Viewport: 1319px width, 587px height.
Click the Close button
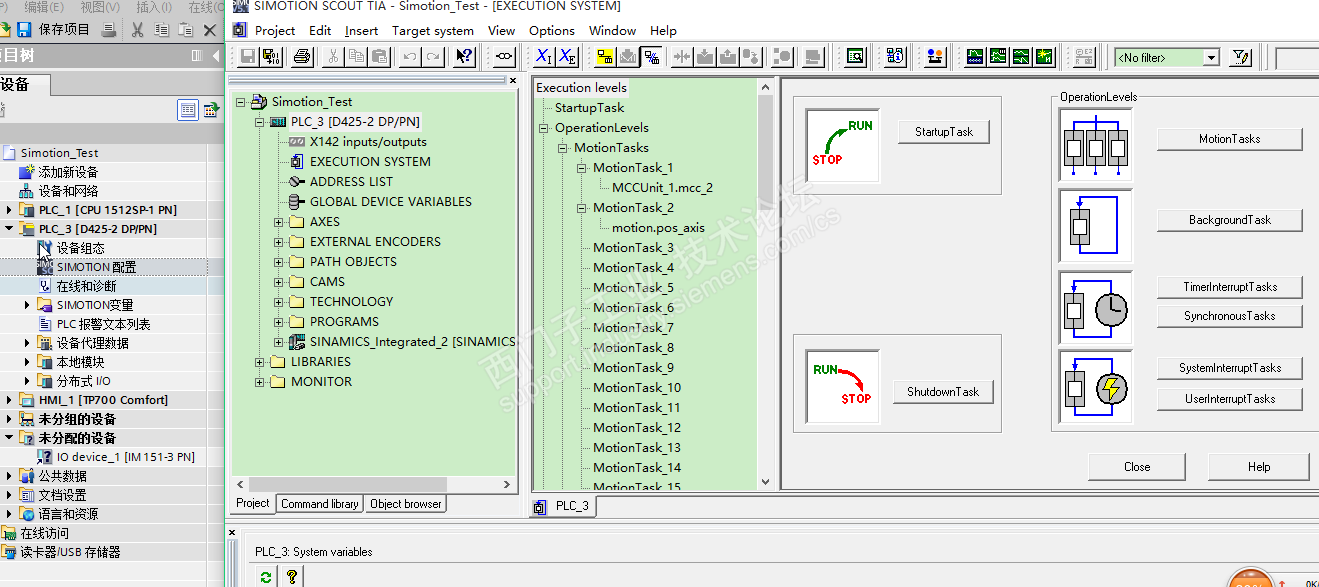point(1137,467)
